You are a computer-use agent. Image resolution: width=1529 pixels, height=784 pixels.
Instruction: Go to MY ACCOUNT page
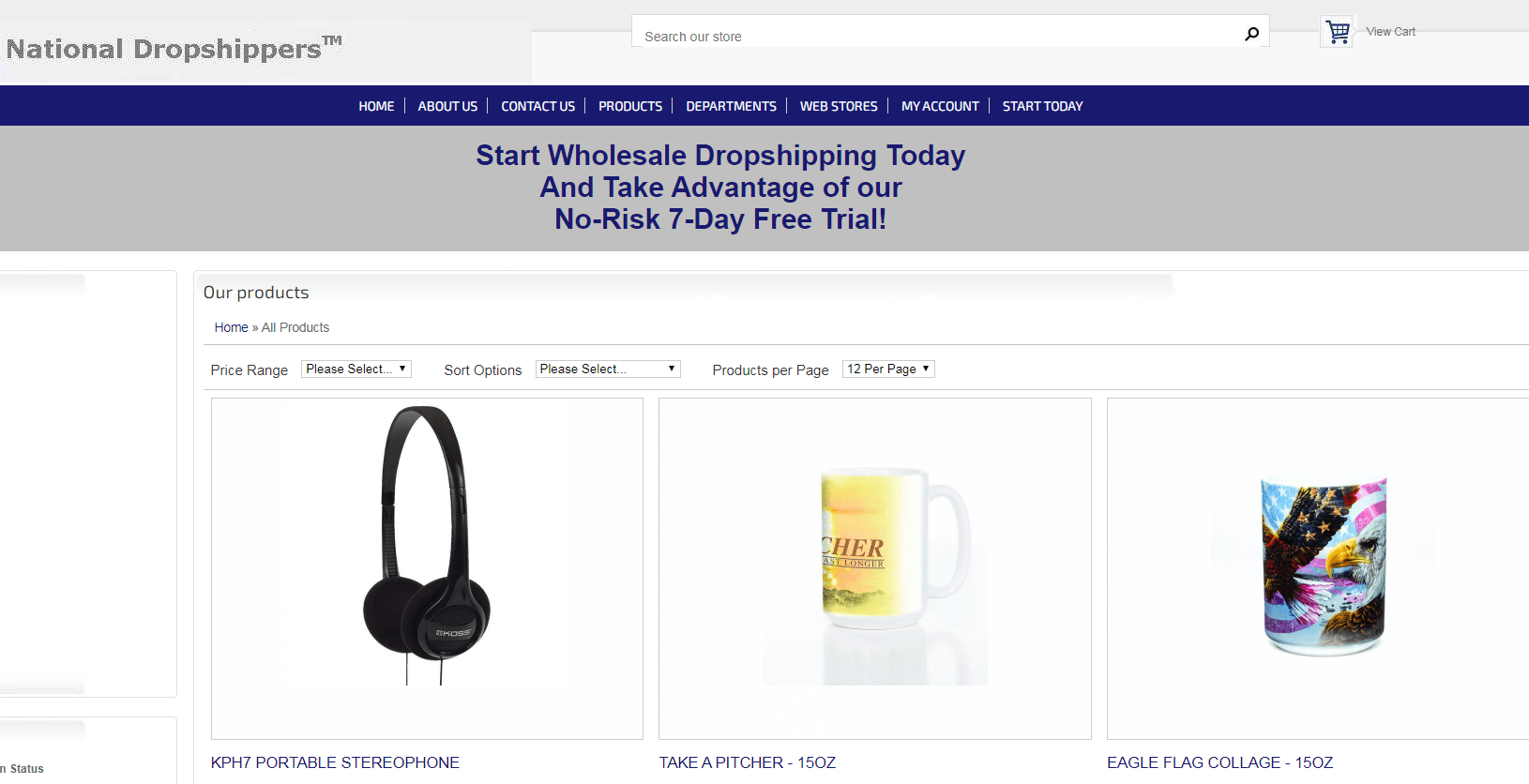click(x=940, y=106)
